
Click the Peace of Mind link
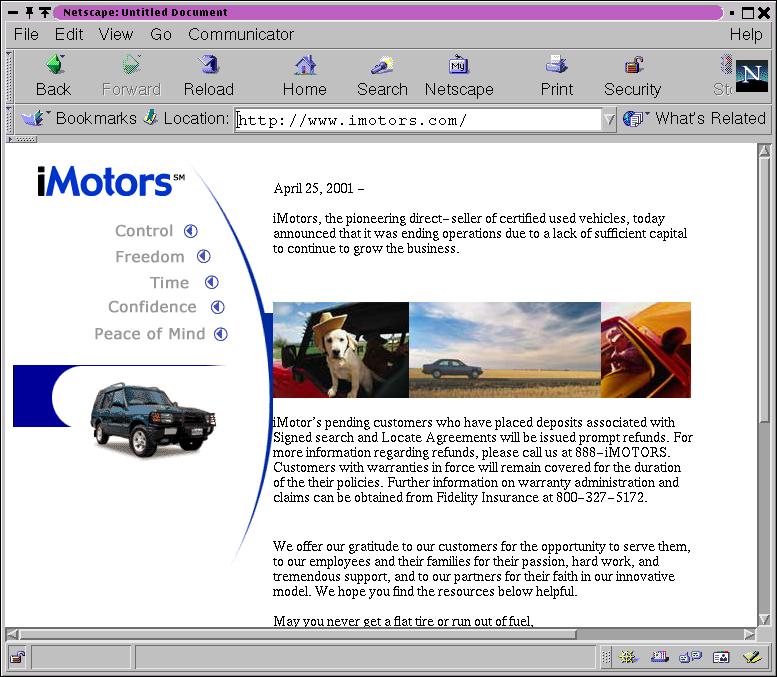point(150,334)
